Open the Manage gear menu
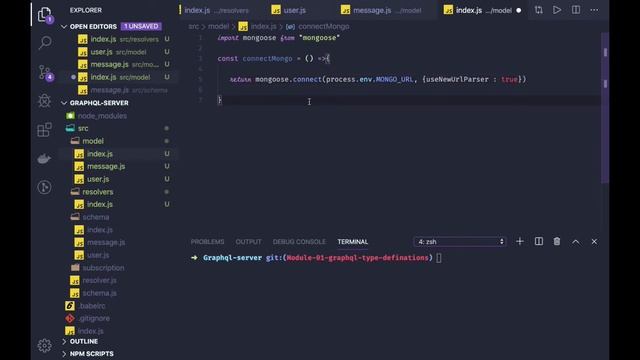The image size is (640, 360). (44, 345)
